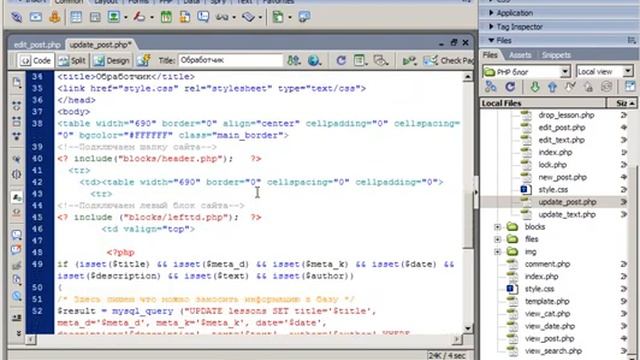Switch to Code view

point(36,61)
